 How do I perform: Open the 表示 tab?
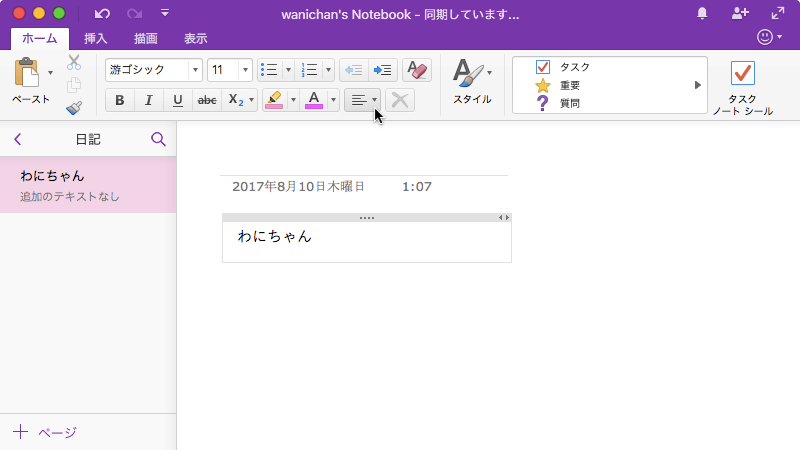(196, 38)
